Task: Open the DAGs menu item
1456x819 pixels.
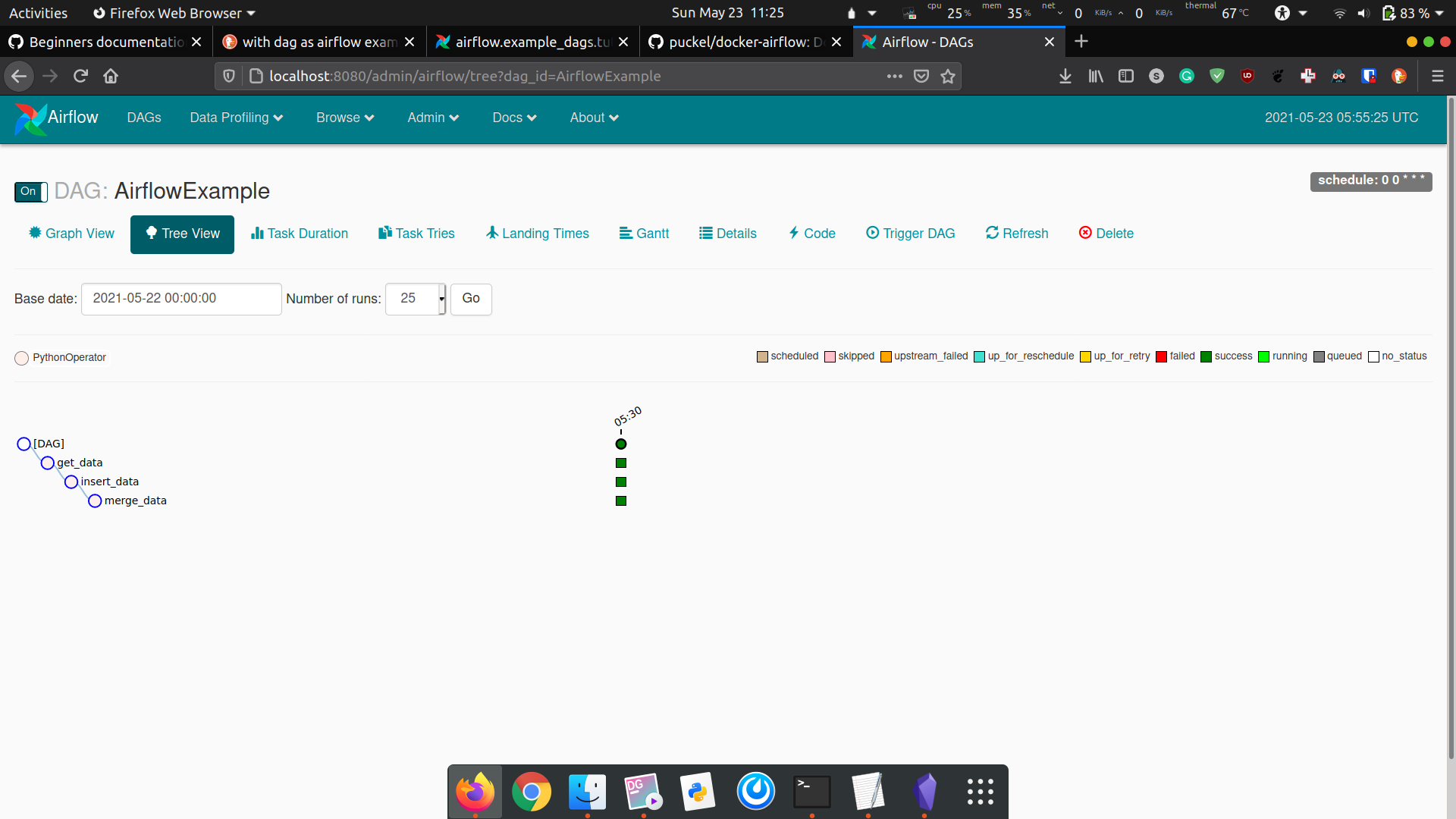Action: [x=144, y=118]
